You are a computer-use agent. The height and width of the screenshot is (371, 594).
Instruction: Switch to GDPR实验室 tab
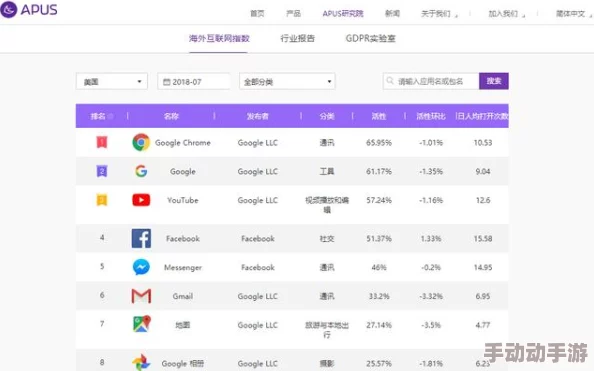(x=370, y=38)
